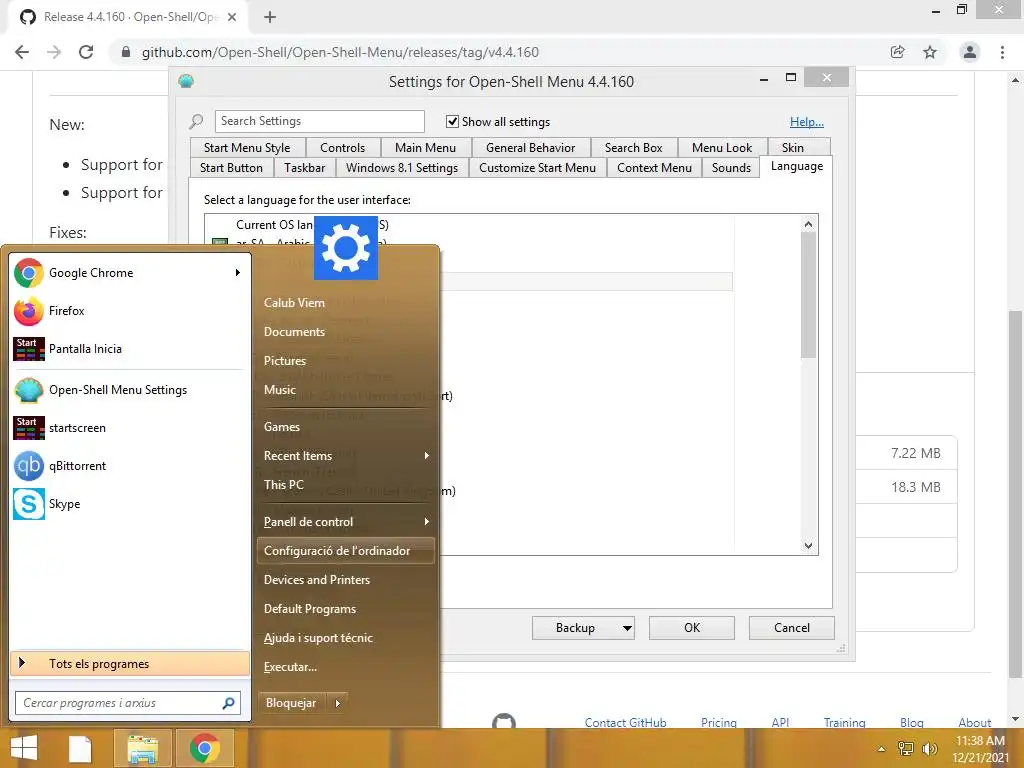
Task: Click the volume icon in system tray
Action: pos(929,749)
